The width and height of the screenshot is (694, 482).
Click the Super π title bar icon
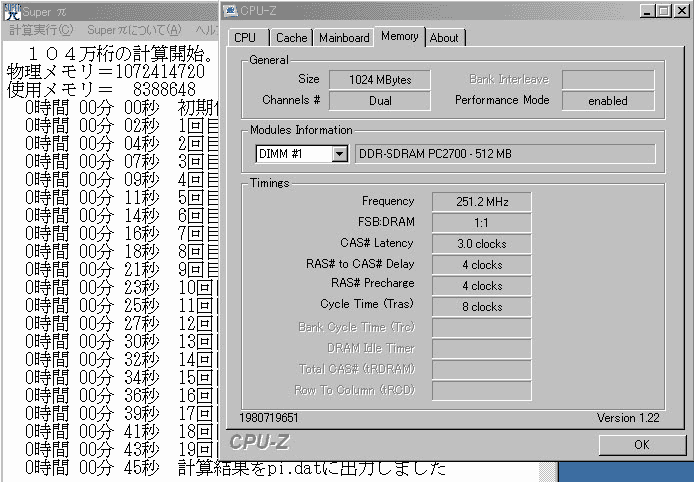click(10, 10)
